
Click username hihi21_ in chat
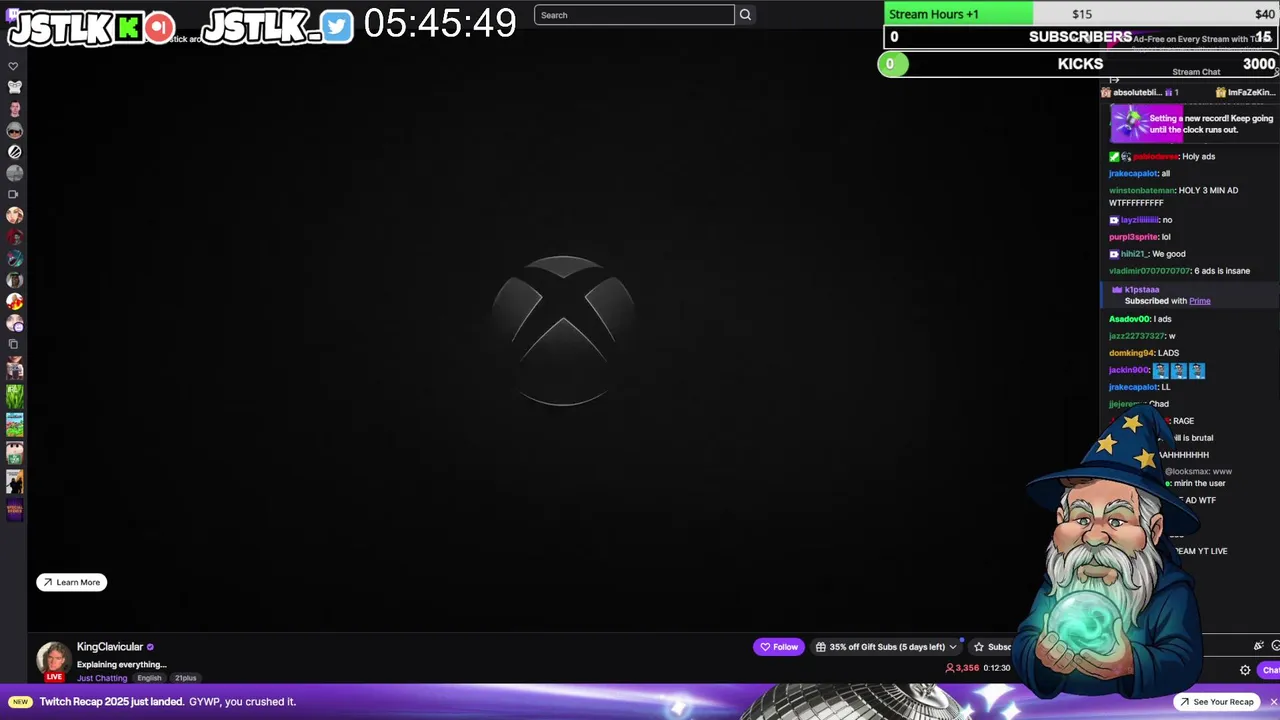[x=1133, y=254]
